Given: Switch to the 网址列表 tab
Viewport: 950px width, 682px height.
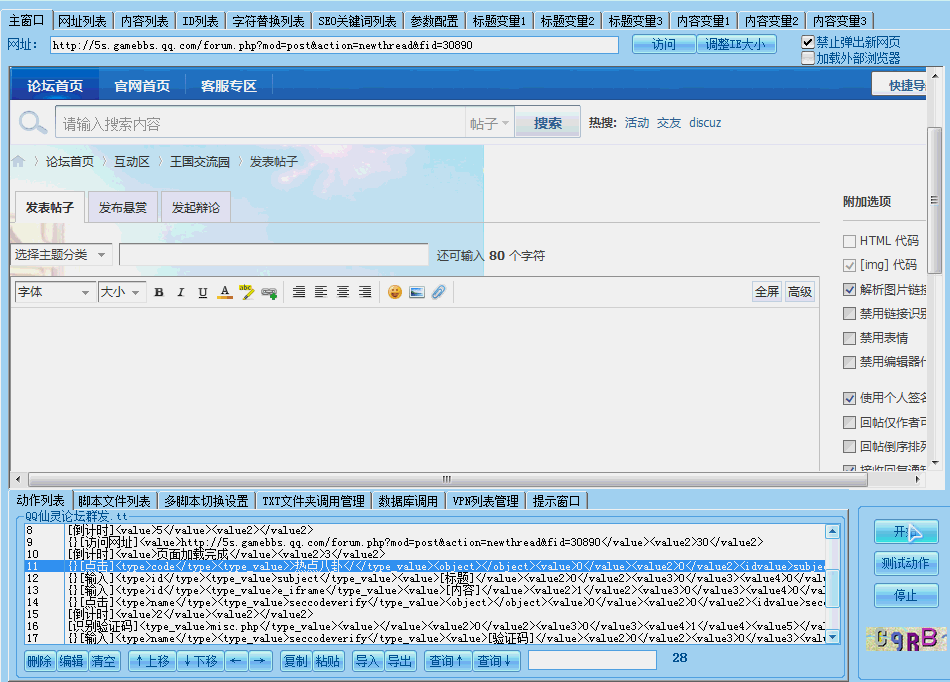Looking at the screenshot, I should (82, 21).
